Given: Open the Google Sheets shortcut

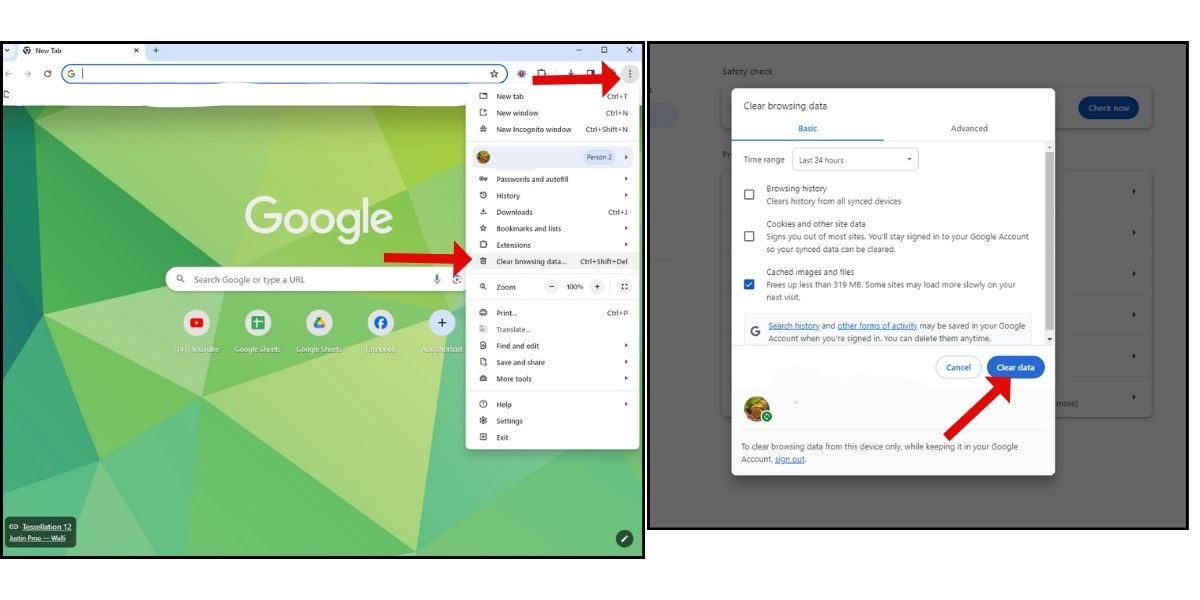Looking at the screenshot, I should 258,323.
